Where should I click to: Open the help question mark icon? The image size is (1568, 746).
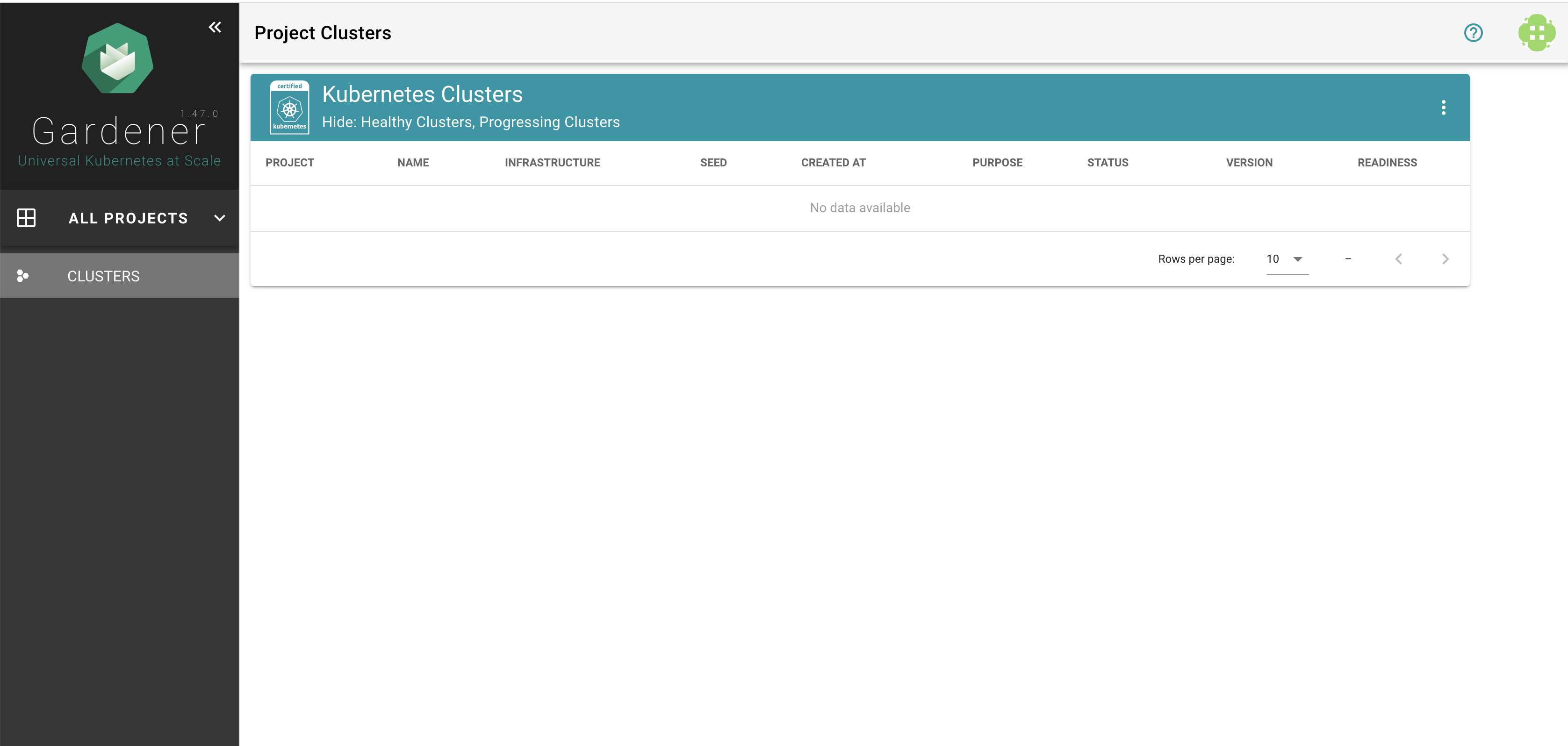coord(1473,33)
